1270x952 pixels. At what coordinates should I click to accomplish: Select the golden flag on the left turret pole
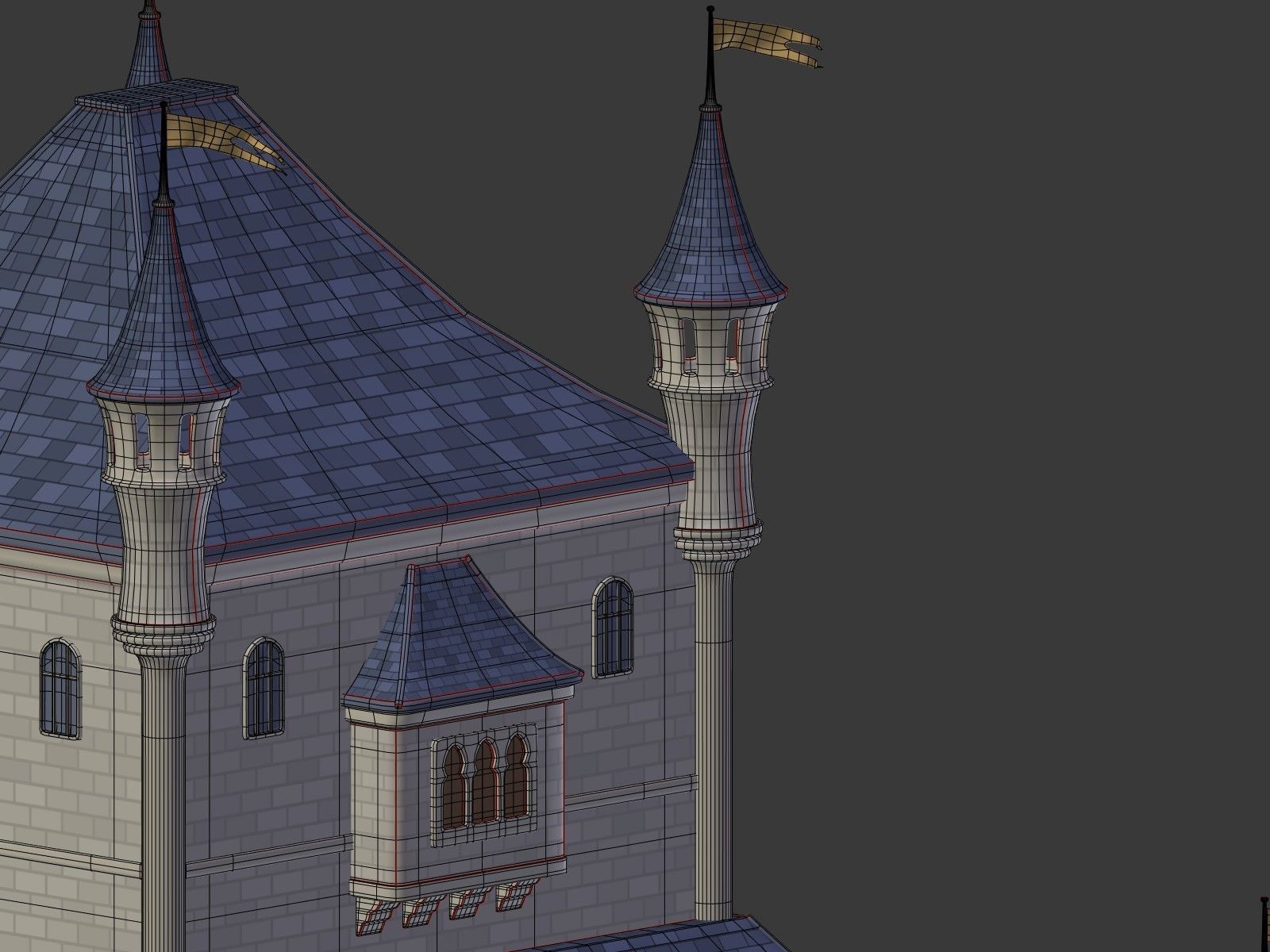pyautogui.click(x=225, y=141)
